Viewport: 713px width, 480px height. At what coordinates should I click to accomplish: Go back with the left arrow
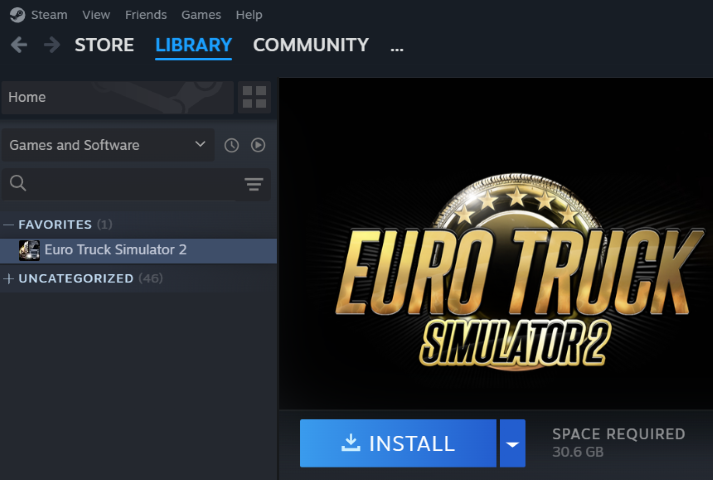(x=19, y=45)
